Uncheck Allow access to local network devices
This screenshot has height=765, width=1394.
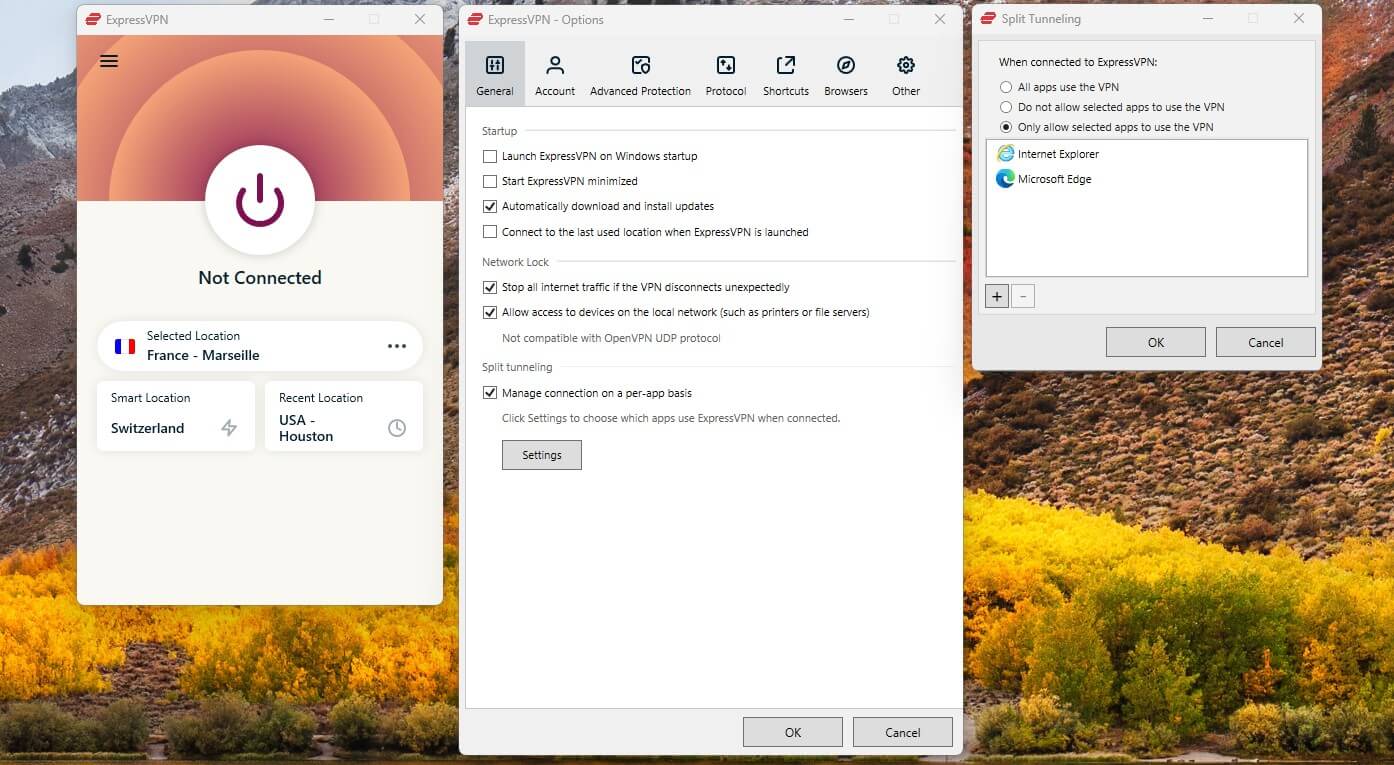[x=490, y=312]
